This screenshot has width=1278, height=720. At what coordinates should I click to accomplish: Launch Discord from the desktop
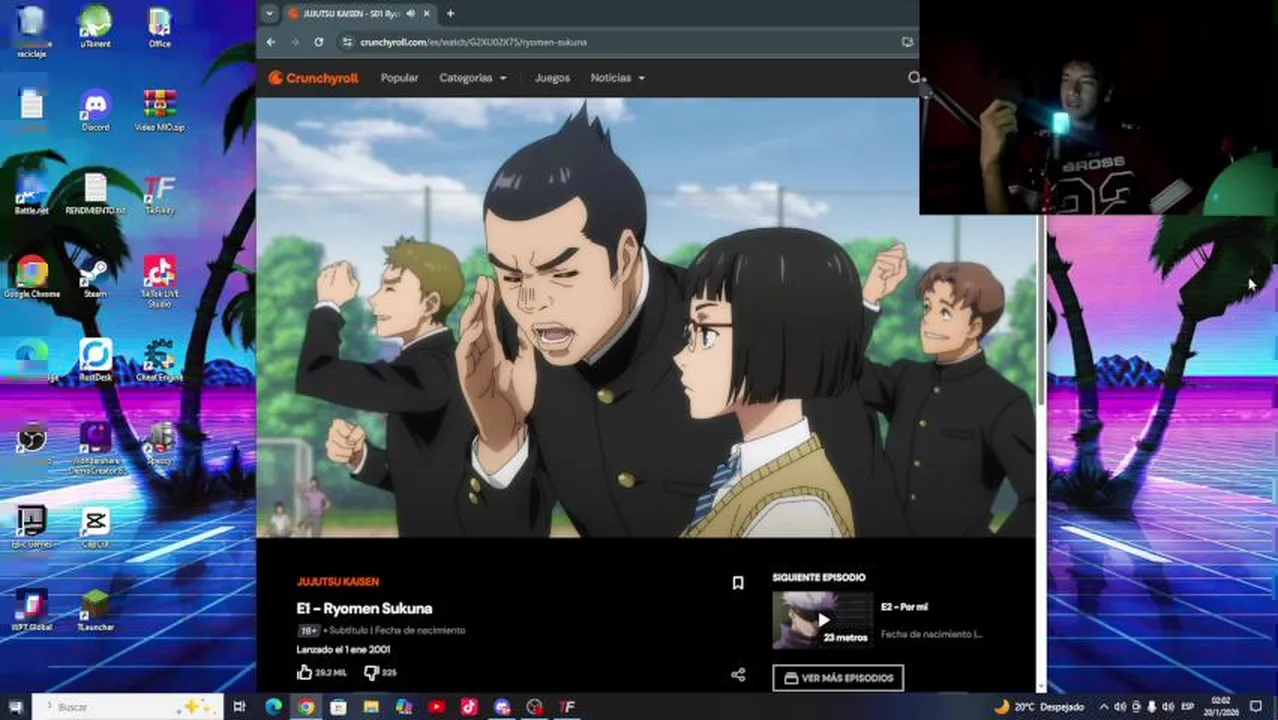point(96,110)
